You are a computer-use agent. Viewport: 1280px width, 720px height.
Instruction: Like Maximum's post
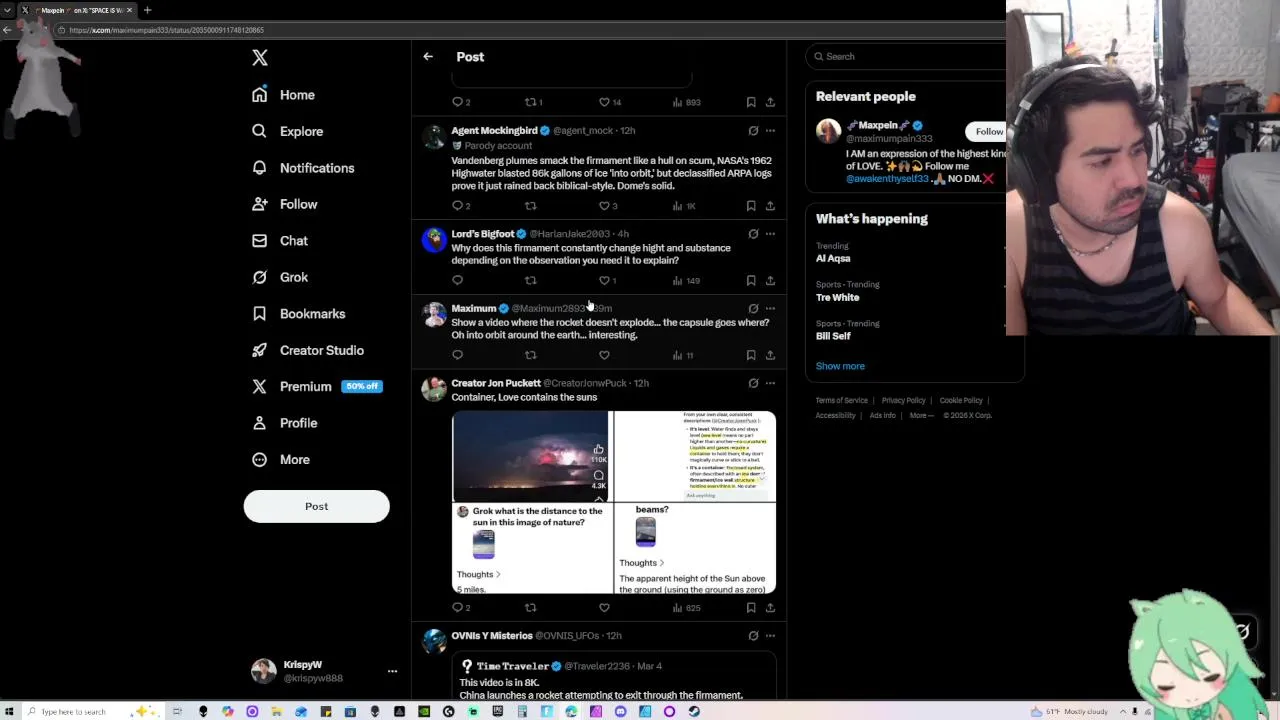point(604,355)
